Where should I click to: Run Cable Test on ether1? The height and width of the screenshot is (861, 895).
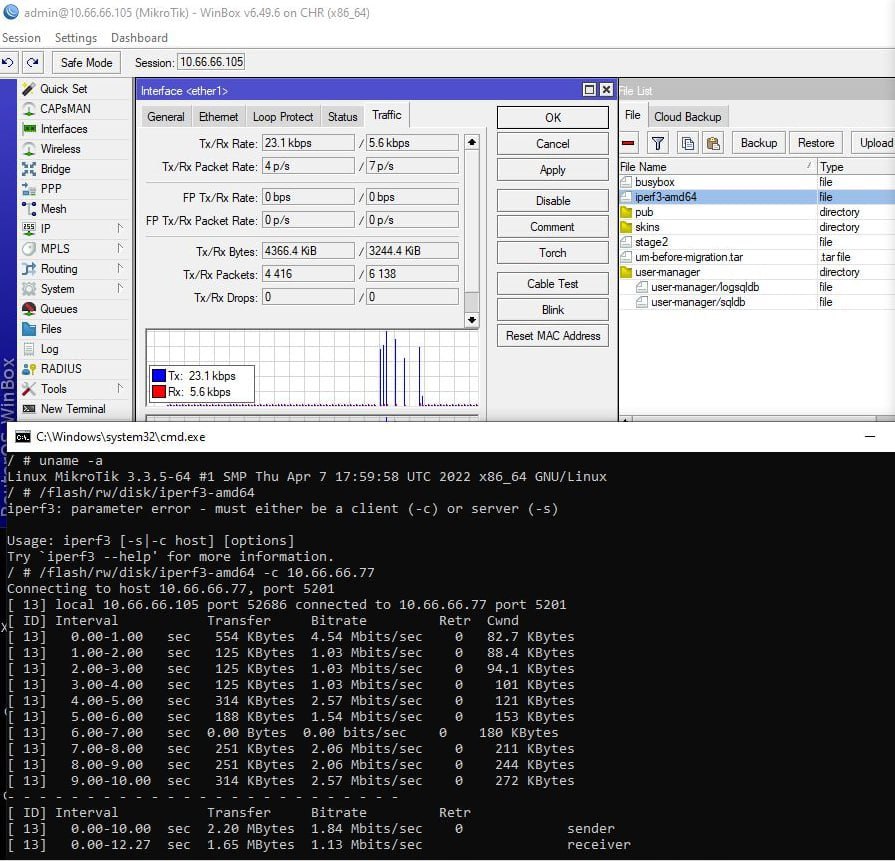[553, 284]
